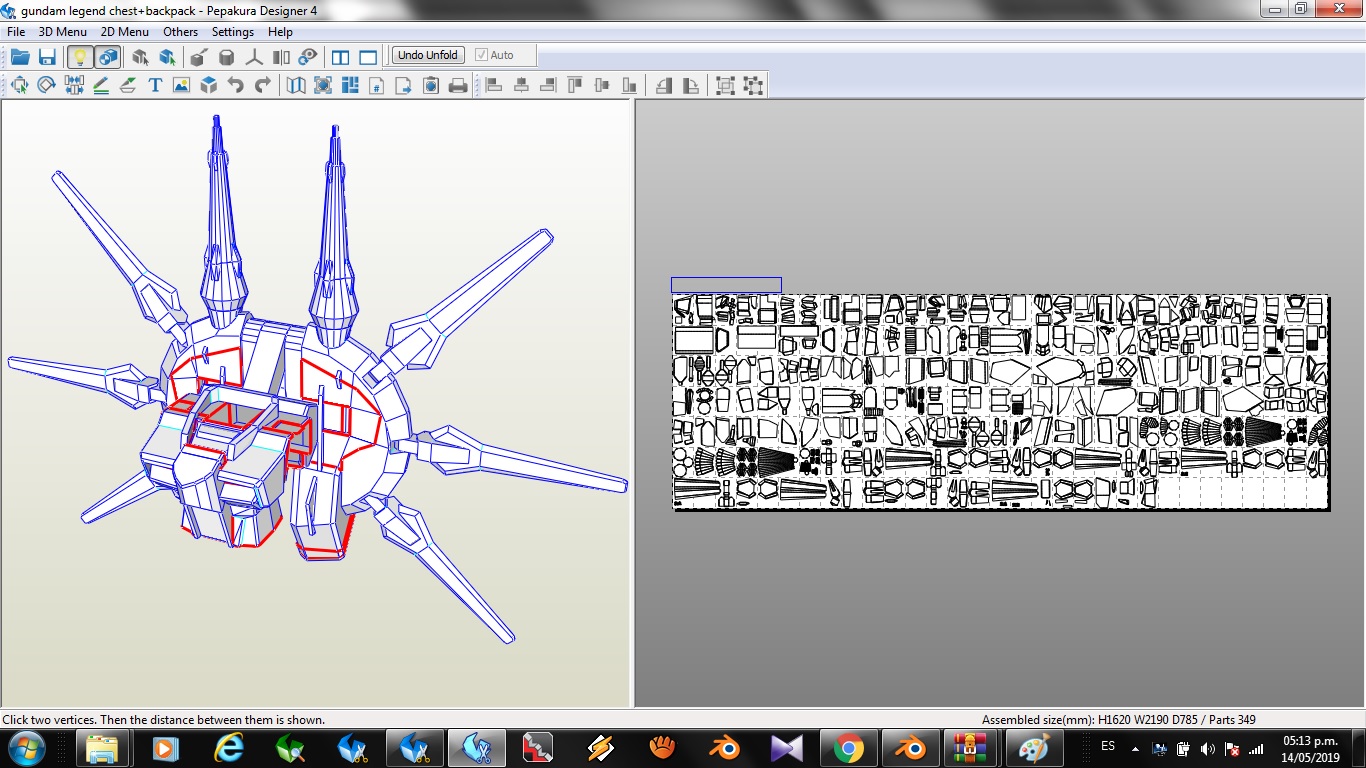Toggle the blue texture cube view button
This screenshot has height=768, width=1366.
107,56
